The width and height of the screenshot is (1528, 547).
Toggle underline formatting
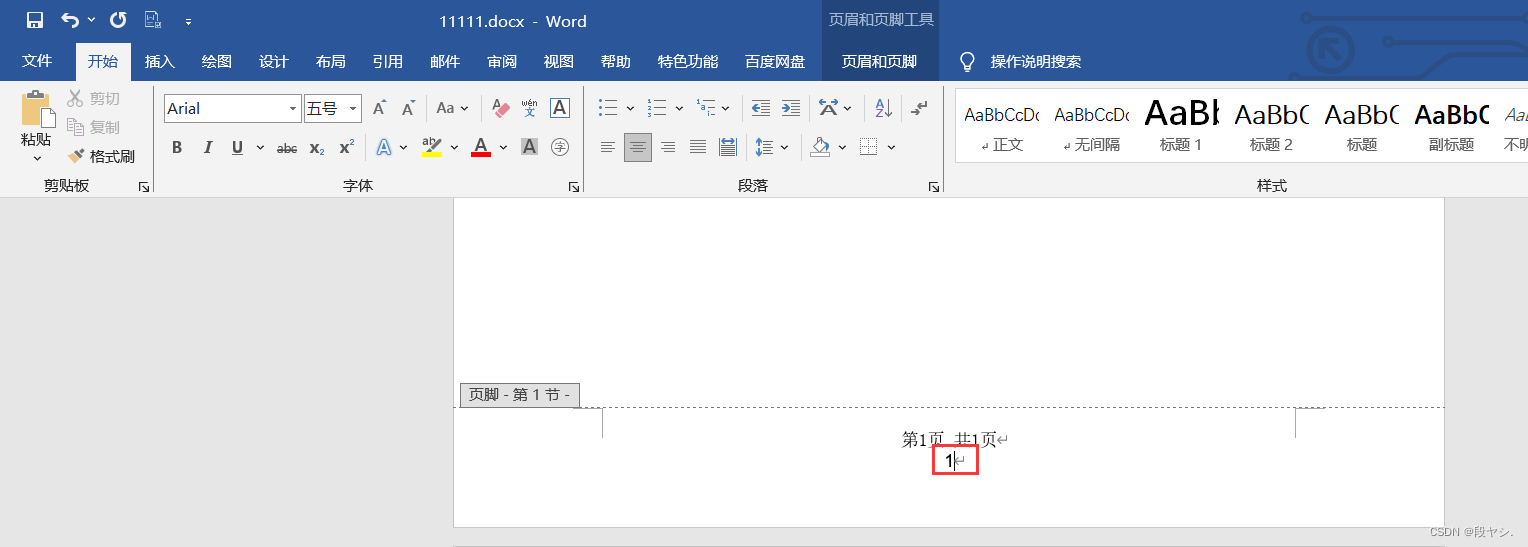click(237, 148)
